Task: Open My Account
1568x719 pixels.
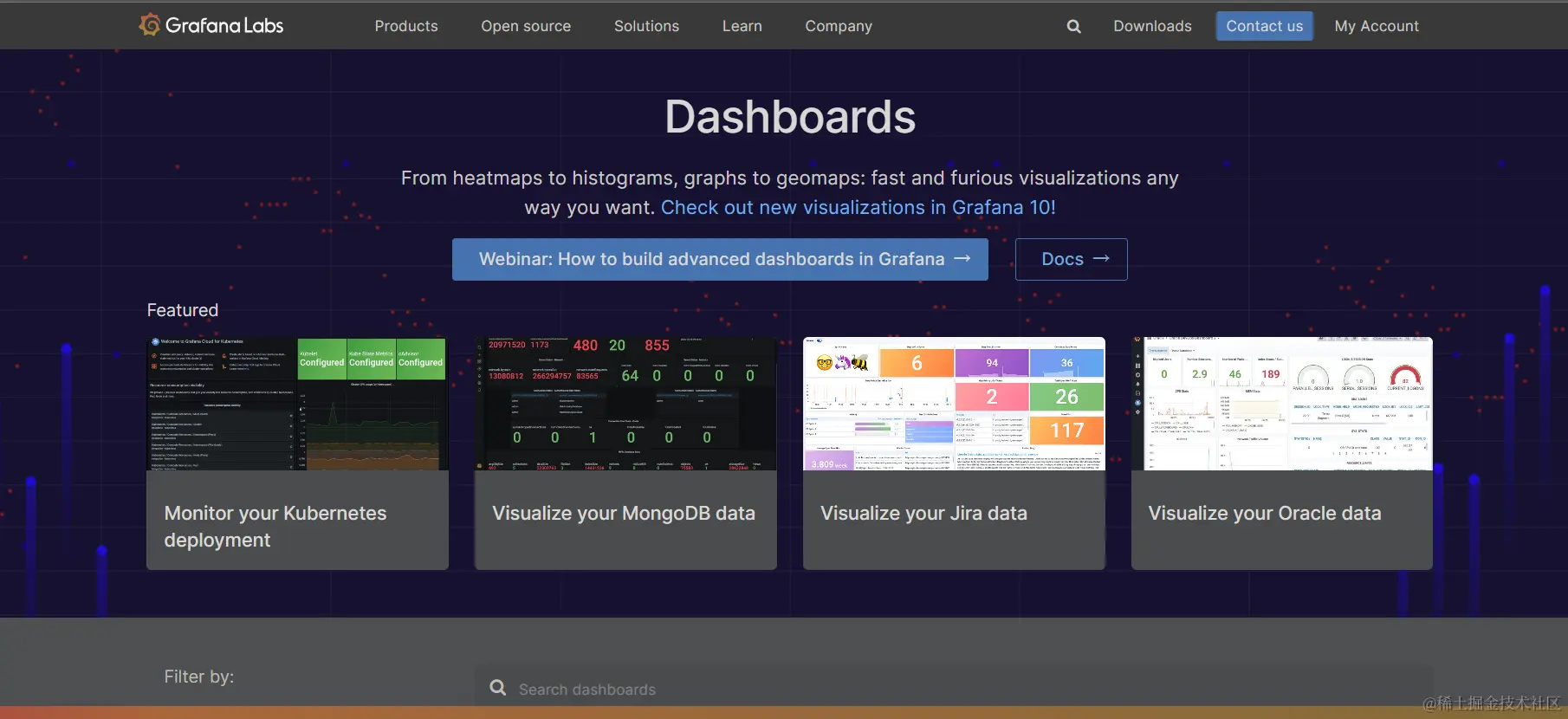Action: click(x=1377, y=26)
